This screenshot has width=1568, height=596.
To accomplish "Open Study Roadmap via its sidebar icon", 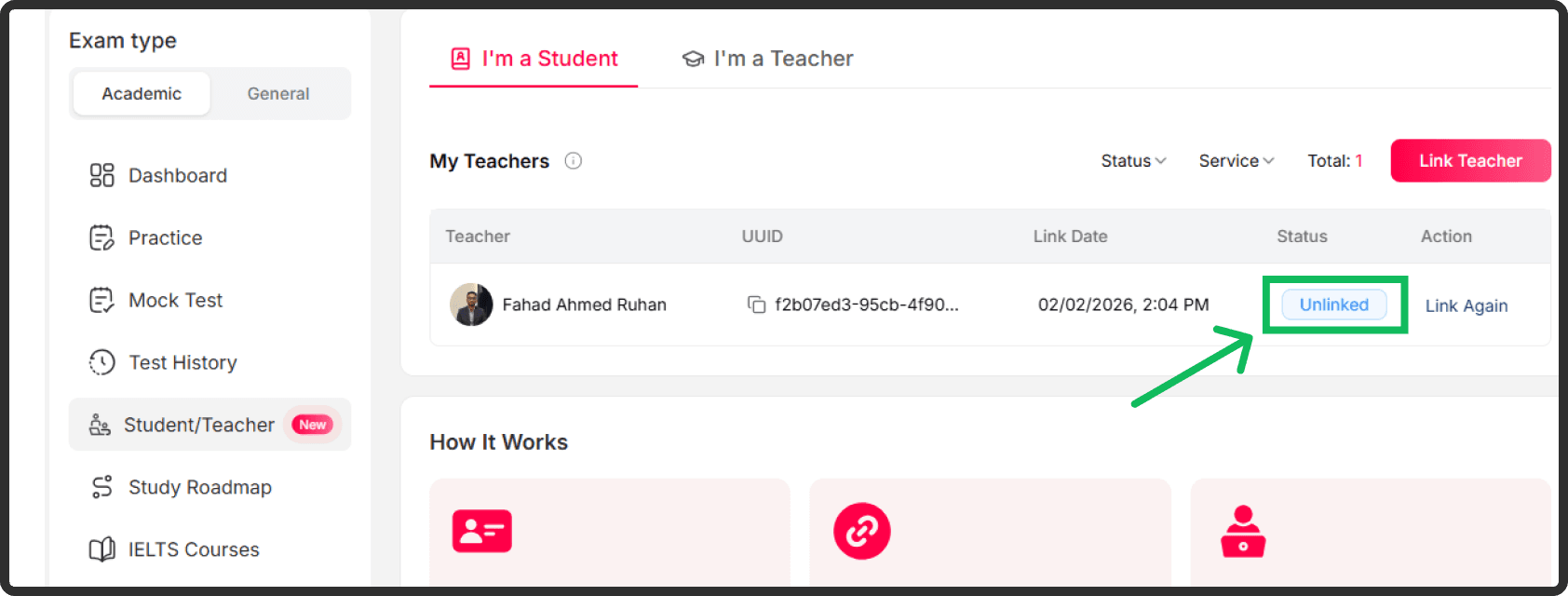I will [101, 487].
